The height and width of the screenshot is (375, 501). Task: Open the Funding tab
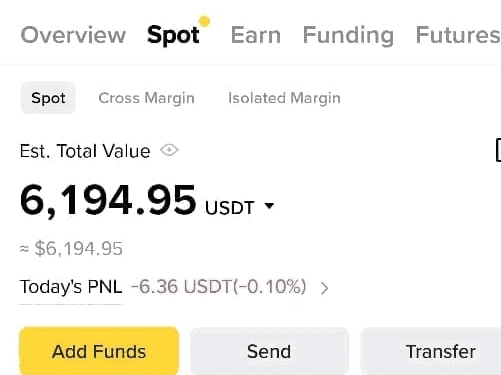348,36
